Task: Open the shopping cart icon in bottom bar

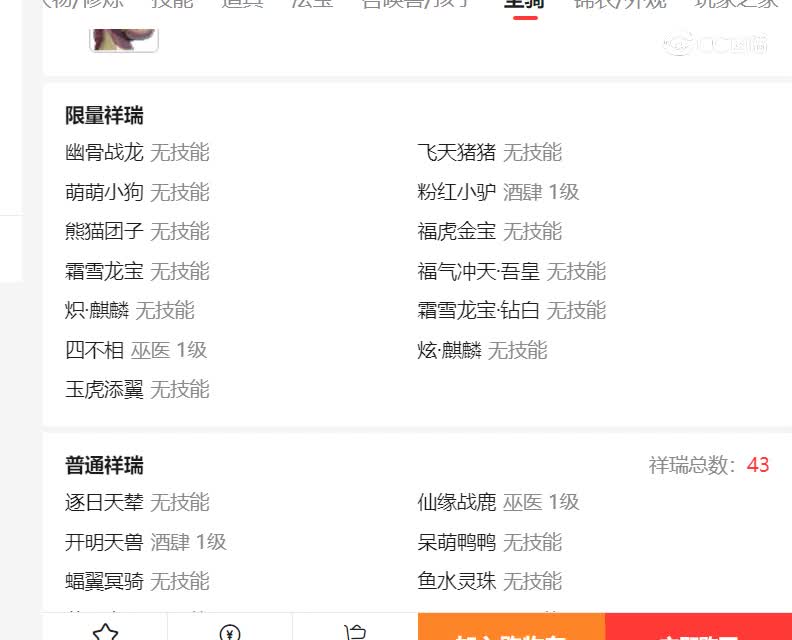Action: (x=356, y=632)
